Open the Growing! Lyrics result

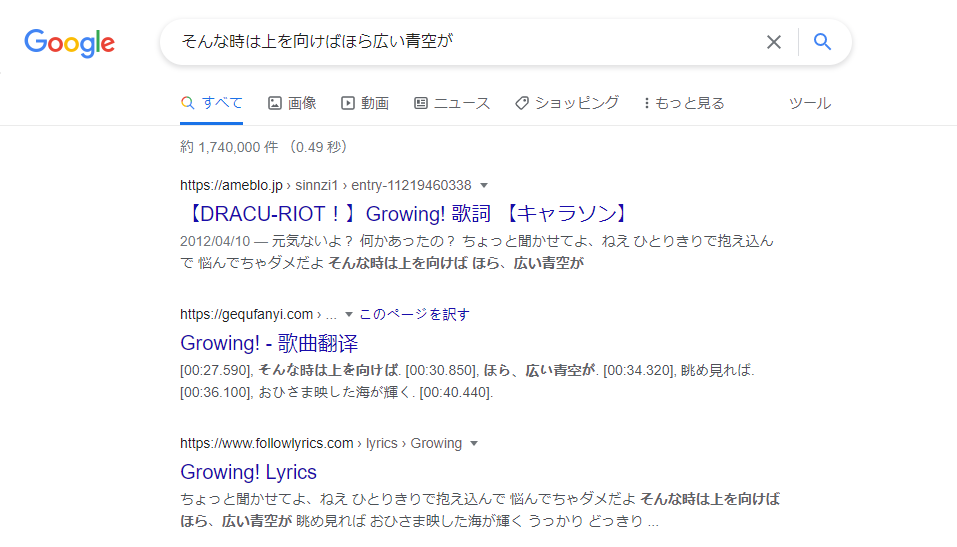248,472
